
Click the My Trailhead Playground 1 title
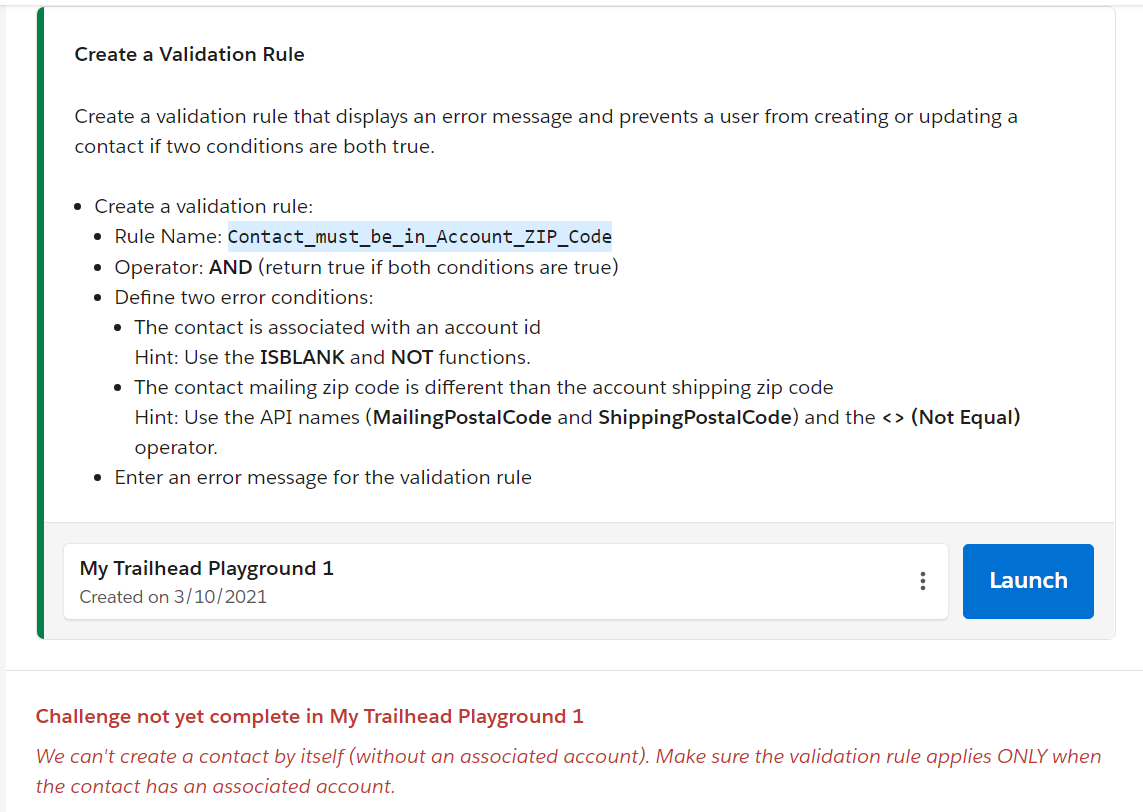pos(205,567)
